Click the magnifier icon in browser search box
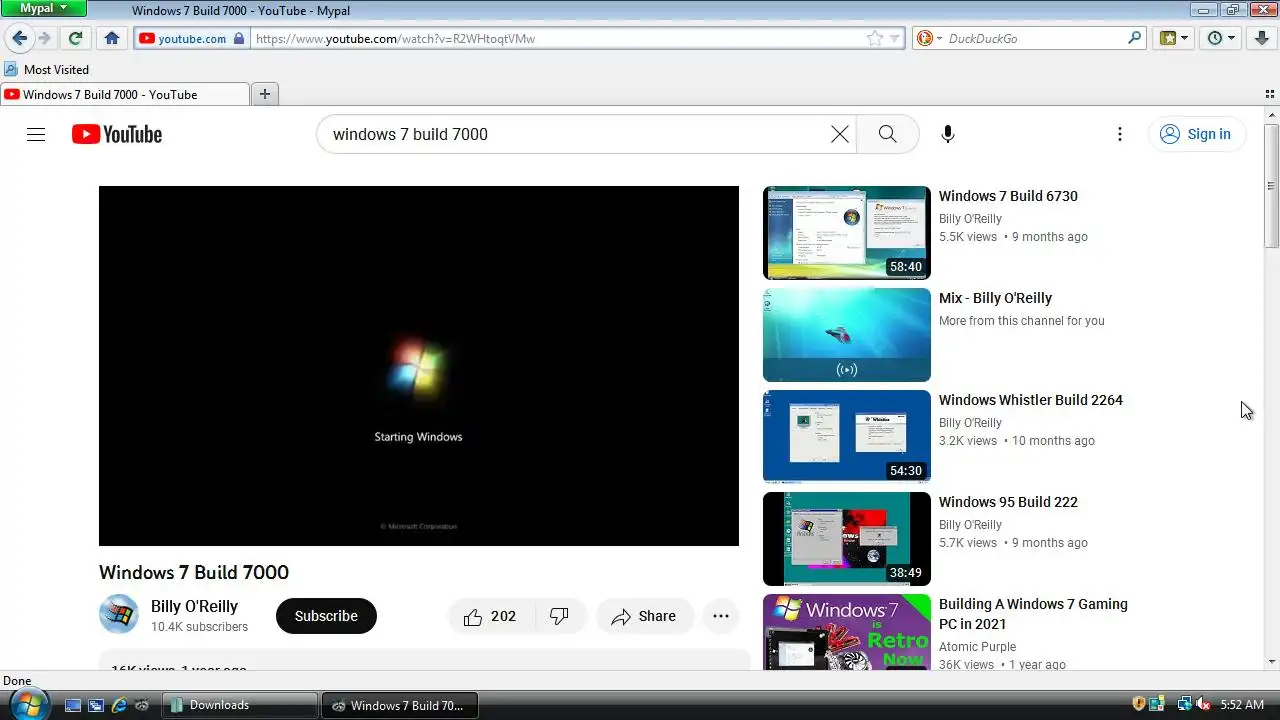Screen dimensions: 1280x720 coord(1135,38)
